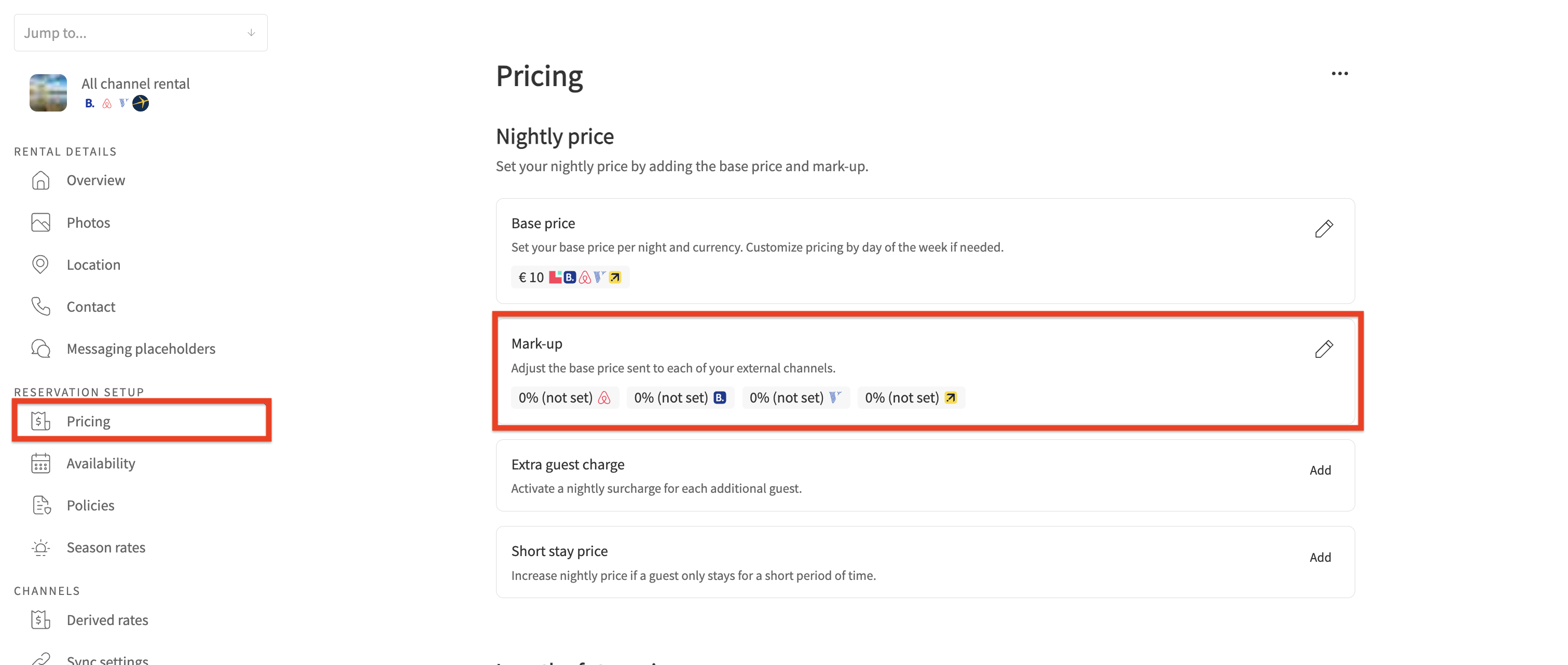The image size is (1568, 665).
Task: Click the Policies document icon
Action: (41, 506)
